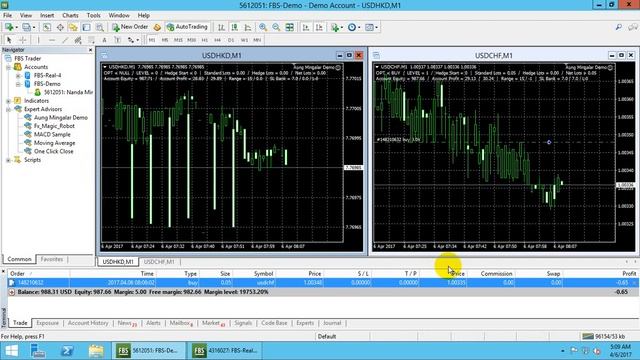Viewport: 640px width, 360px height.
Task: Open the Periods clock icon
Action: (352, 27)
